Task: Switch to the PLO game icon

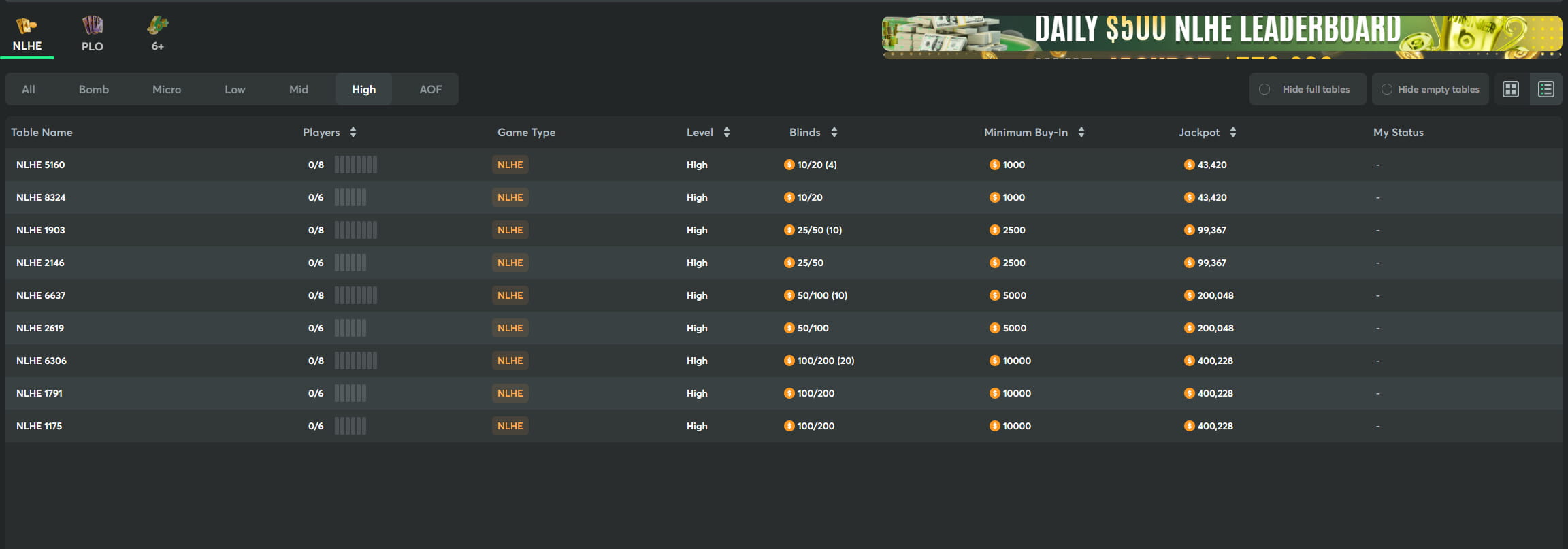Action: coord(93,27)
